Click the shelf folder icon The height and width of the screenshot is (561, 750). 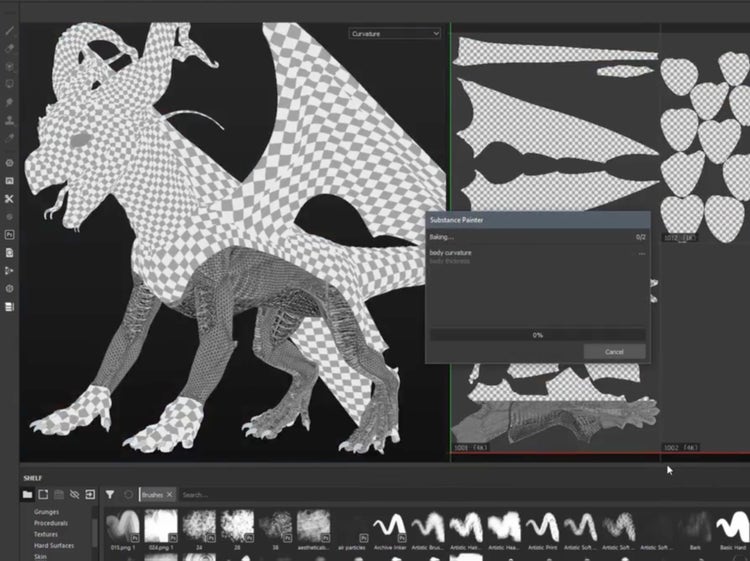[x=27, y=494]
